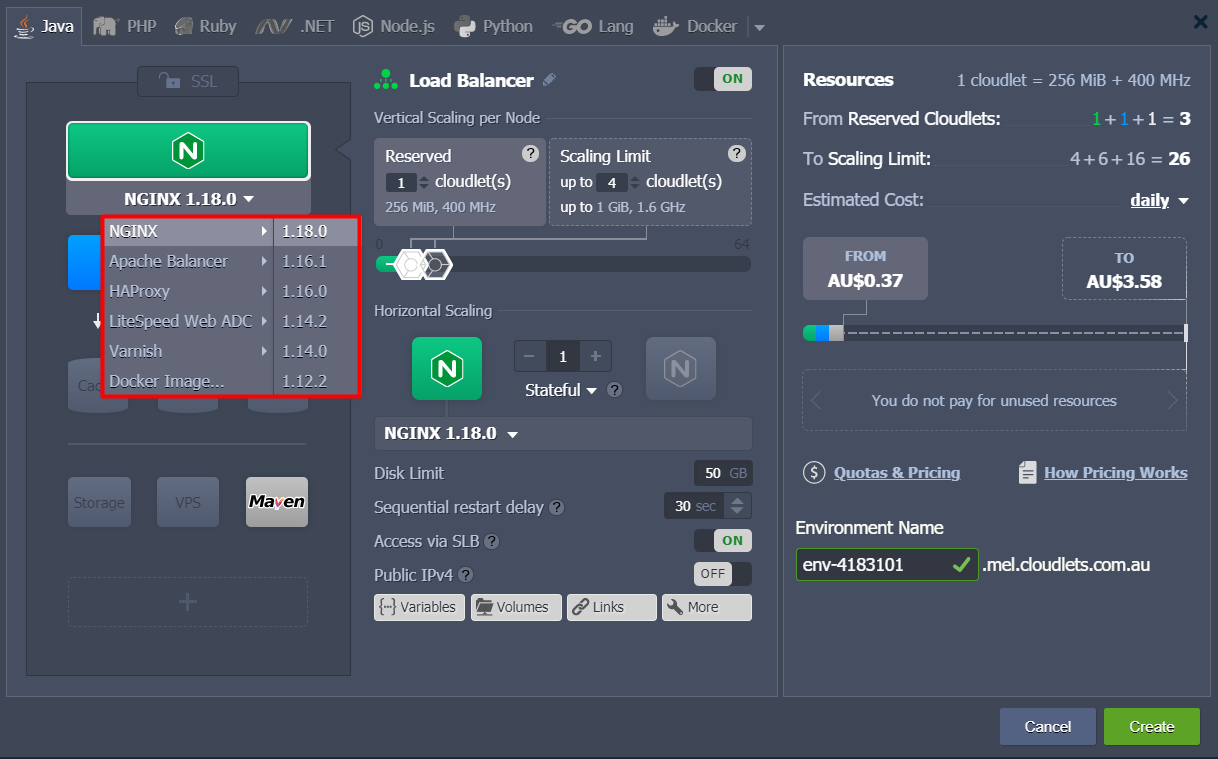Open the Ruby tab
The width and height of the screenshot is (1218, 759).
pos(205,26)
